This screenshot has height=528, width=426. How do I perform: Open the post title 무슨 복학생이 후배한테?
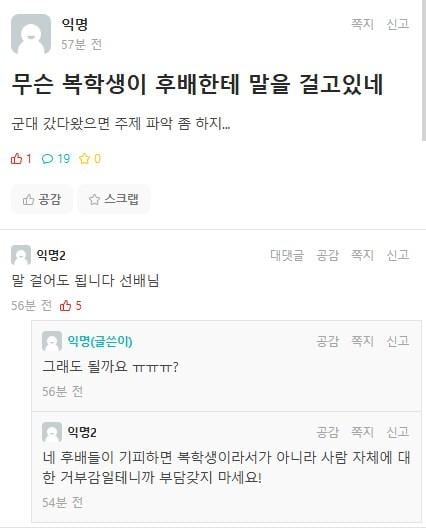click(x=197, y=84)
